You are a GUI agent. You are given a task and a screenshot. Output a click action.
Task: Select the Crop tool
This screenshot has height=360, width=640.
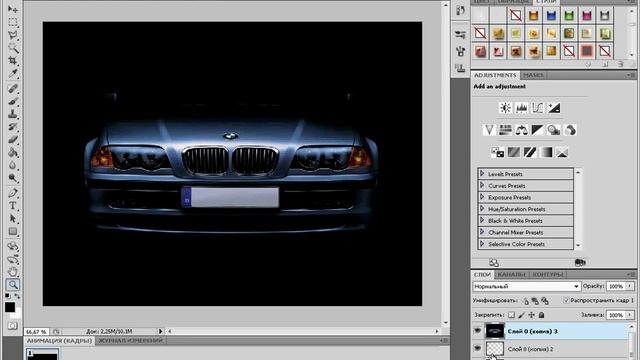click(x=13, y=61)
